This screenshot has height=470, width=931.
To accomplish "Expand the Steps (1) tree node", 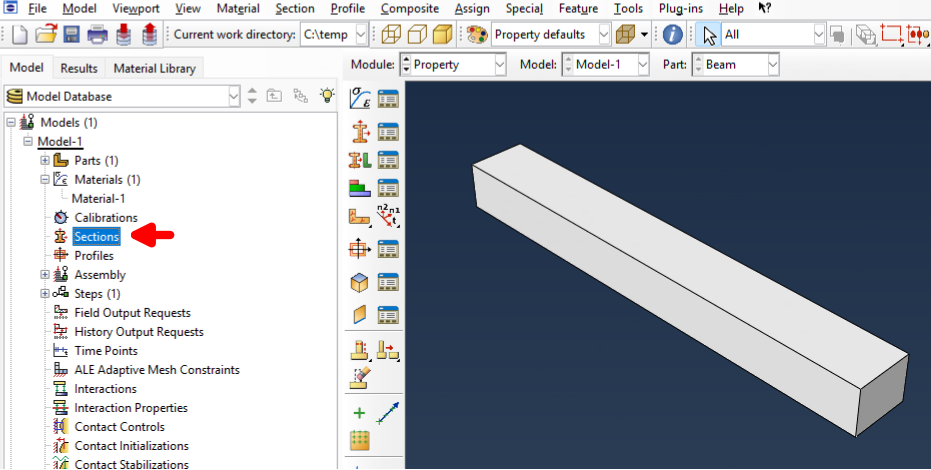I will pyautogui.click(x=45, y=294).
